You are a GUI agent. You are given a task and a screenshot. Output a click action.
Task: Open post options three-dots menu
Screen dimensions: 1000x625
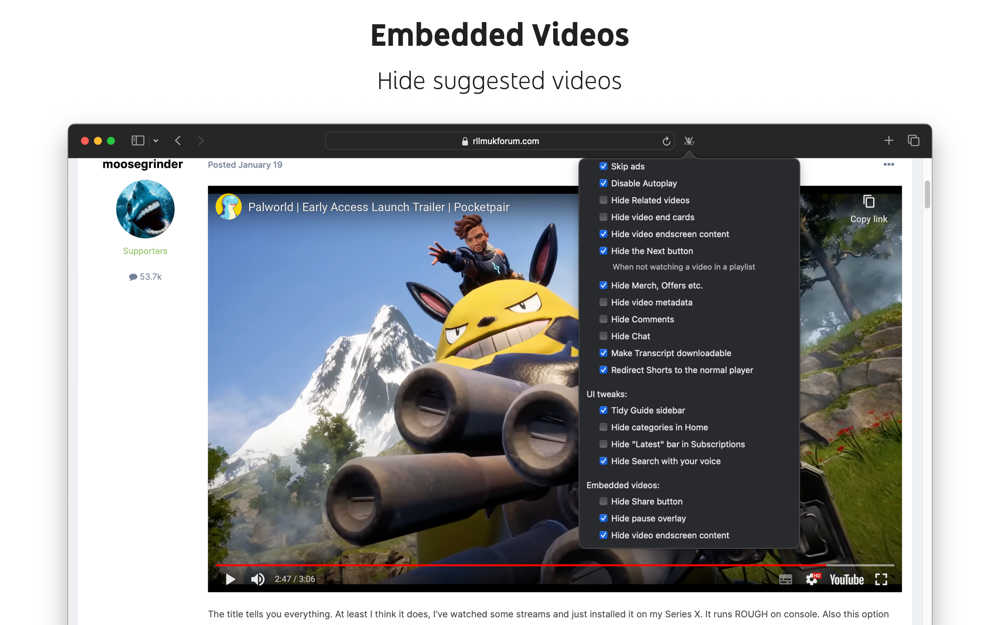pos(888,165)
